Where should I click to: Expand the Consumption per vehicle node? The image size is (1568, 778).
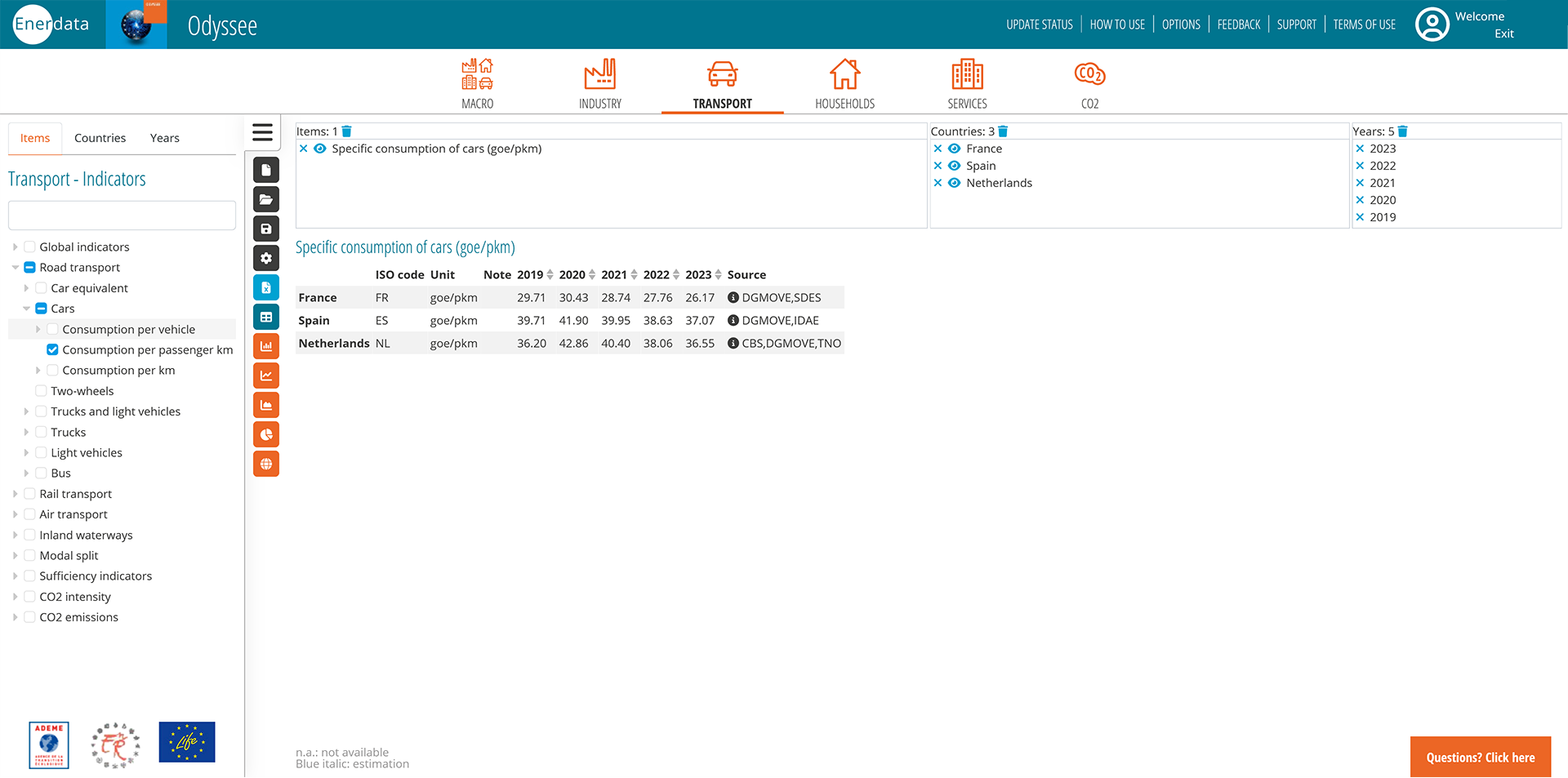click(x=38, y=330)
